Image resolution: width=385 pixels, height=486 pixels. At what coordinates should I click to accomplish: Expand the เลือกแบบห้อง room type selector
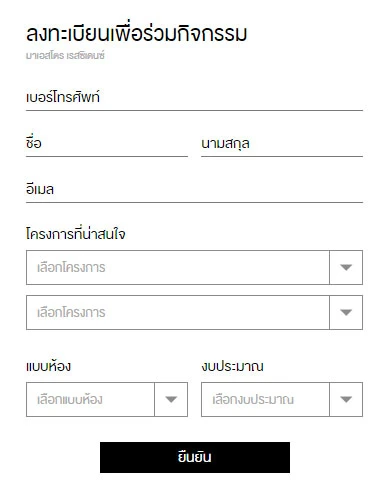[x=107, y=399]
